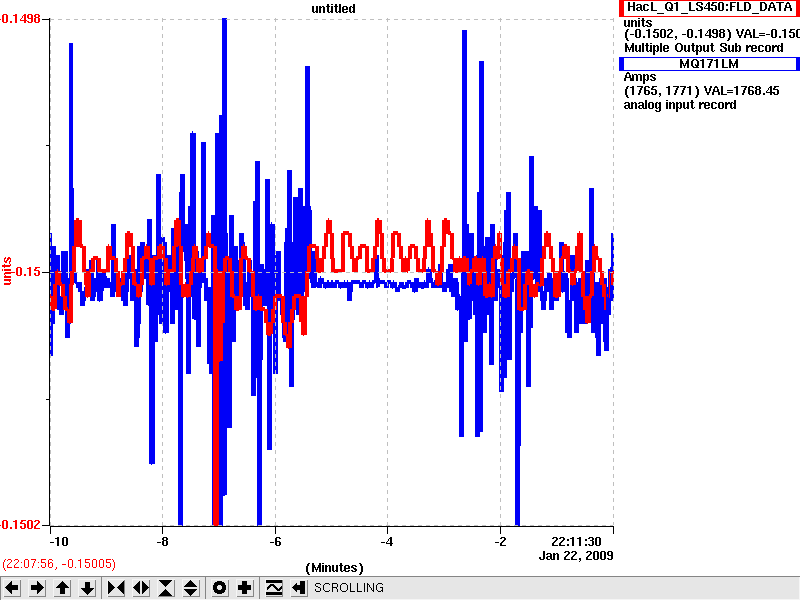Click the pan down arrow button
Screen dimensions: 800x600
87,588
